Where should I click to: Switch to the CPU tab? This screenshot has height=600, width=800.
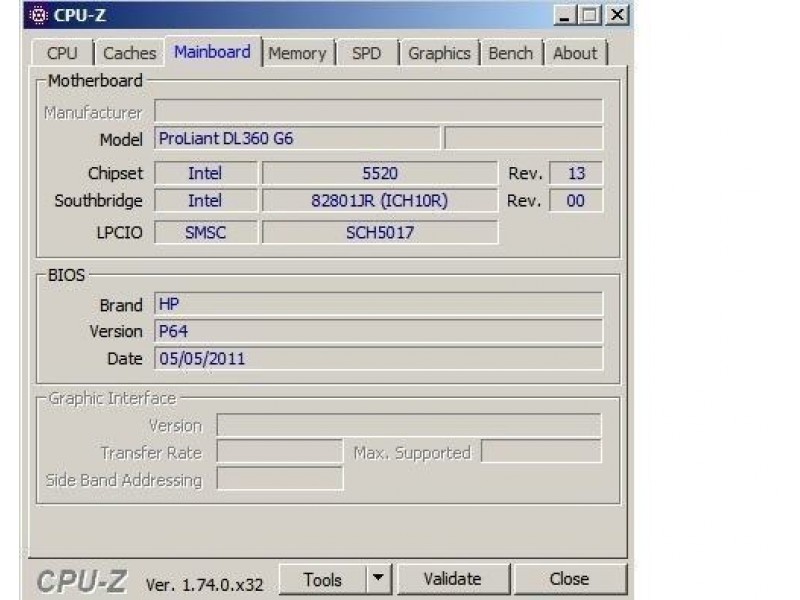62,53
